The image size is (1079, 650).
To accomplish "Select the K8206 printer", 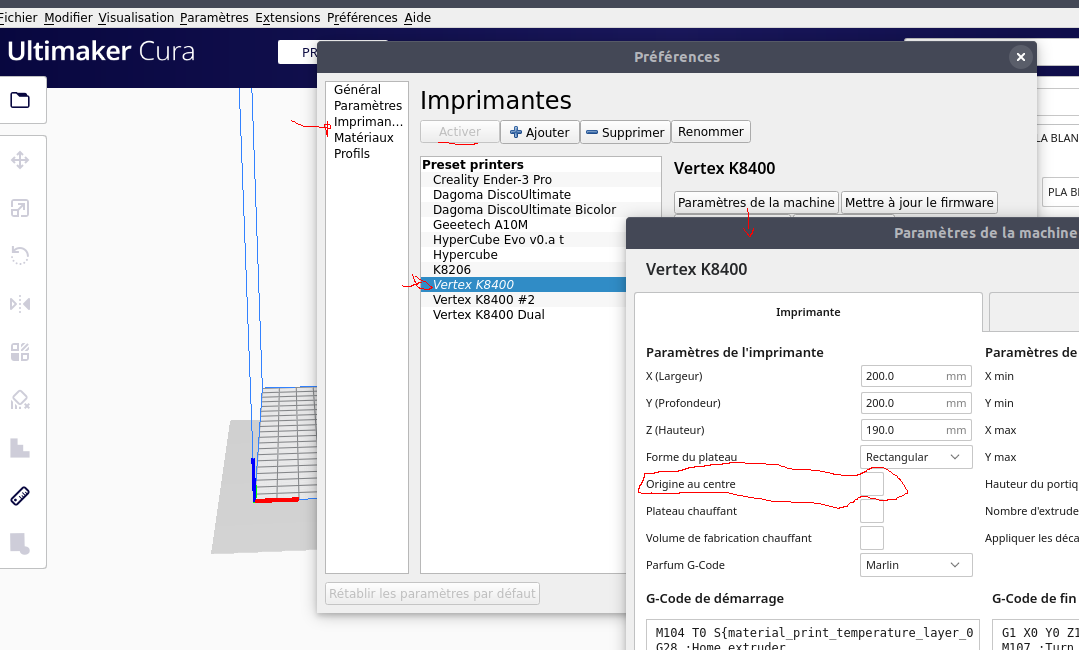I will tap(524, 270).
